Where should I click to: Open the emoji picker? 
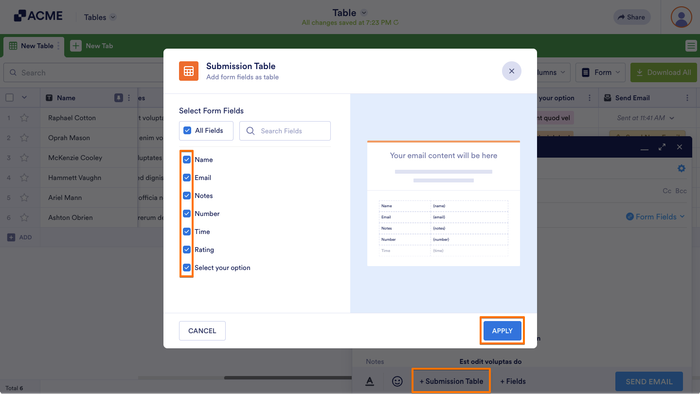coord(397,381)
